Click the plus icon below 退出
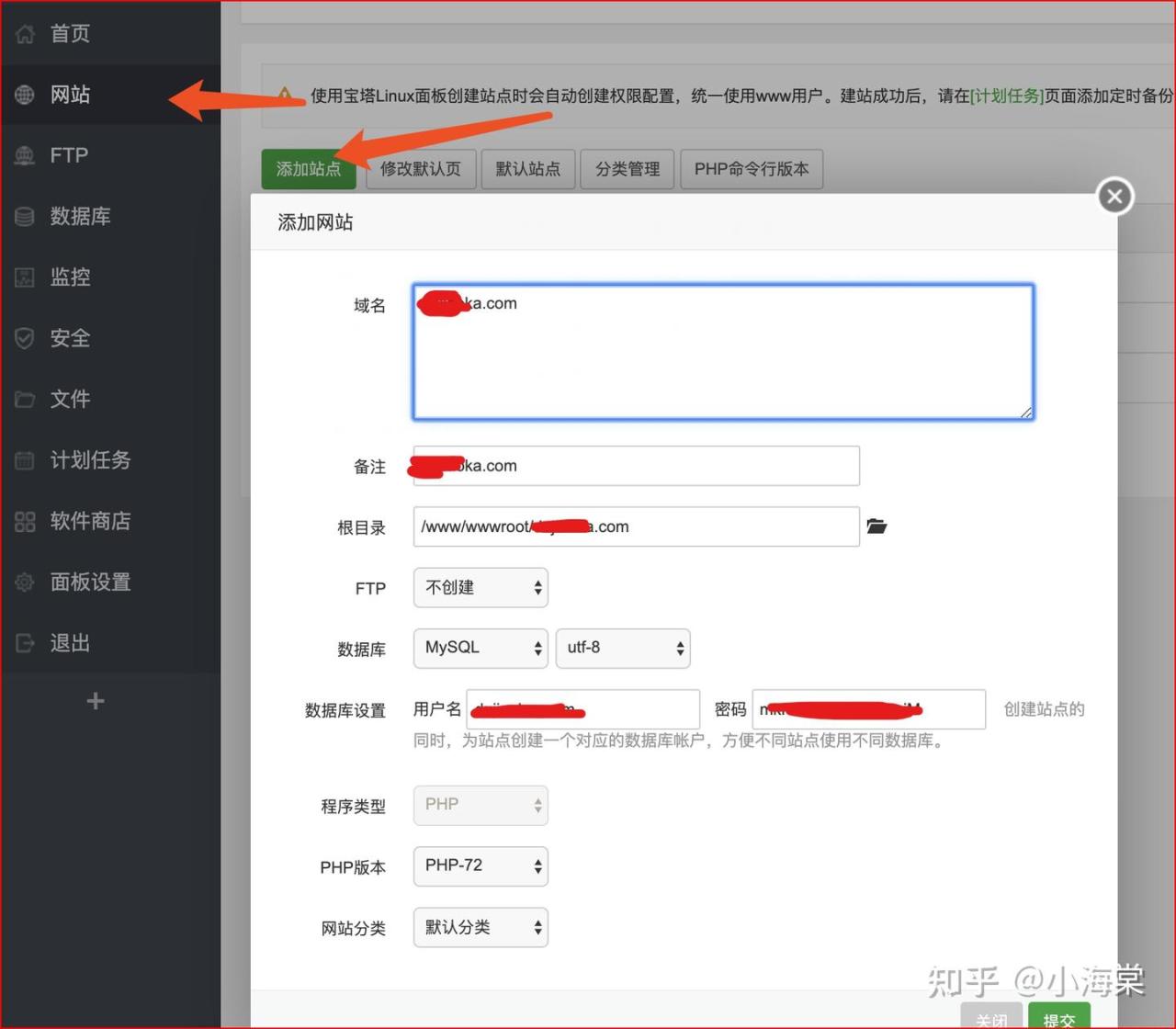The width and height of the screenshot is (1176, 1029). tap(95, 702)
